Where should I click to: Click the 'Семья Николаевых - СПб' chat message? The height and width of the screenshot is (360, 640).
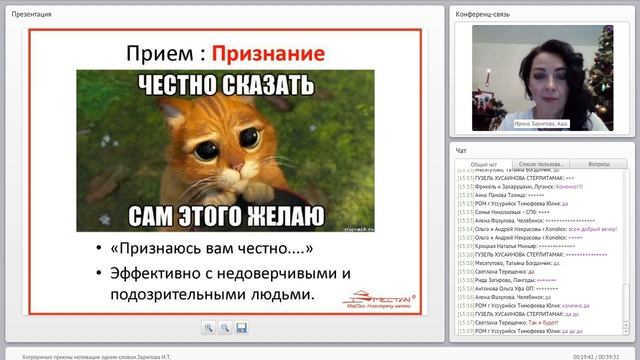coord(504,212)
